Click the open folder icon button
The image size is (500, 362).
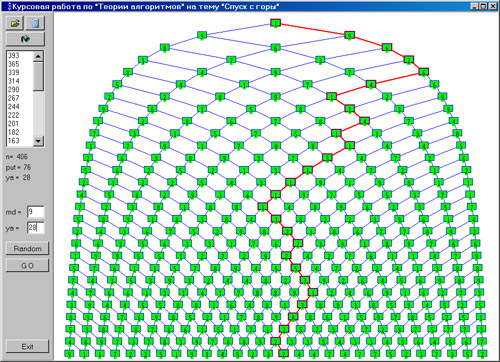15,23
